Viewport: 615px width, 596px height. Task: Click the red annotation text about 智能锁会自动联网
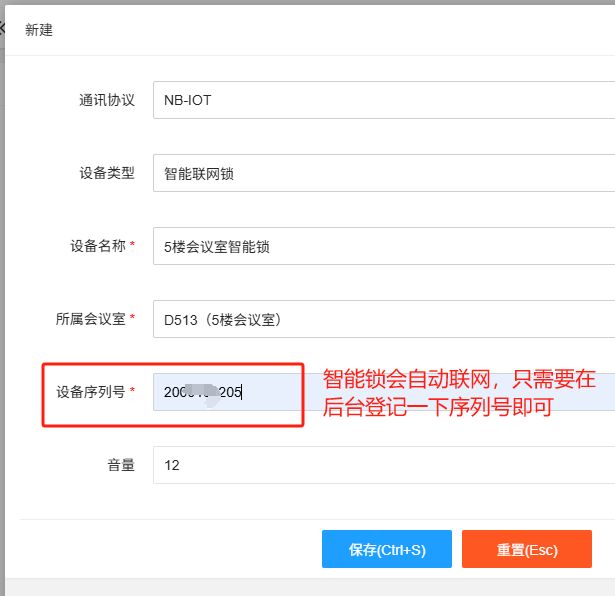tap(458, 393)
